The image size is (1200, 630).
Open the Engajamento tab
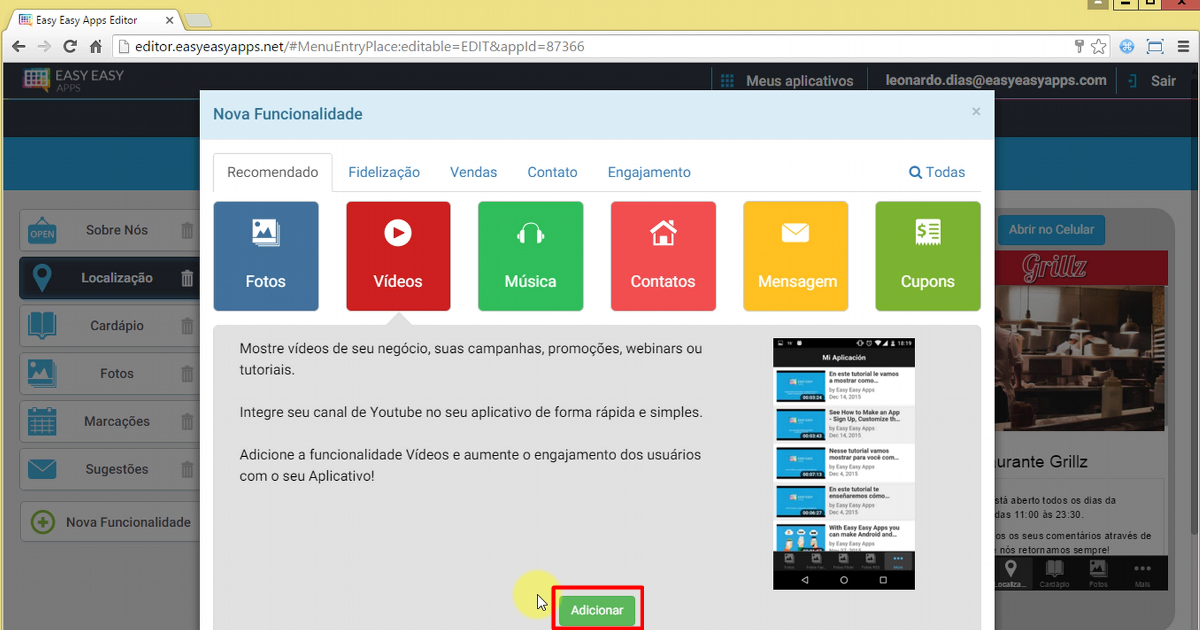coord(649,172)
